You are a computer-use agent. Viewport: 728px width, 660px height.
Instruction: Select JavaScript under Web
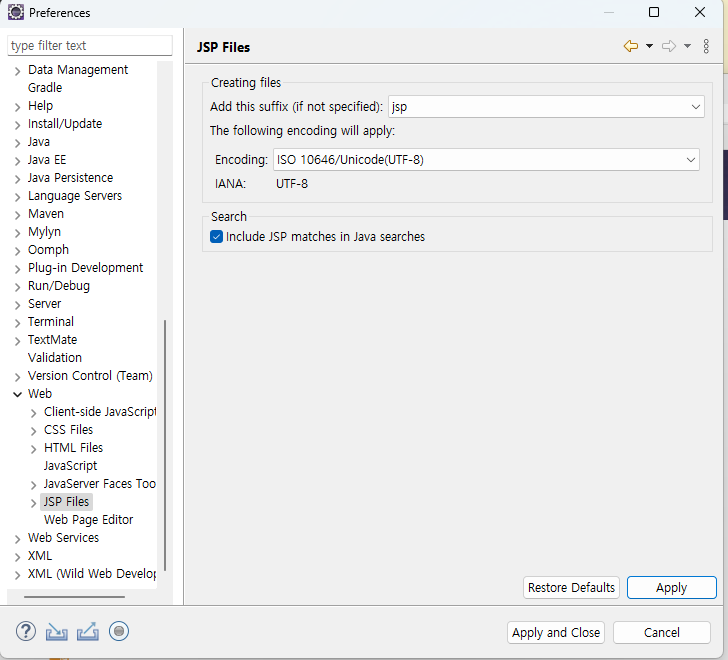tap(70, 466)
